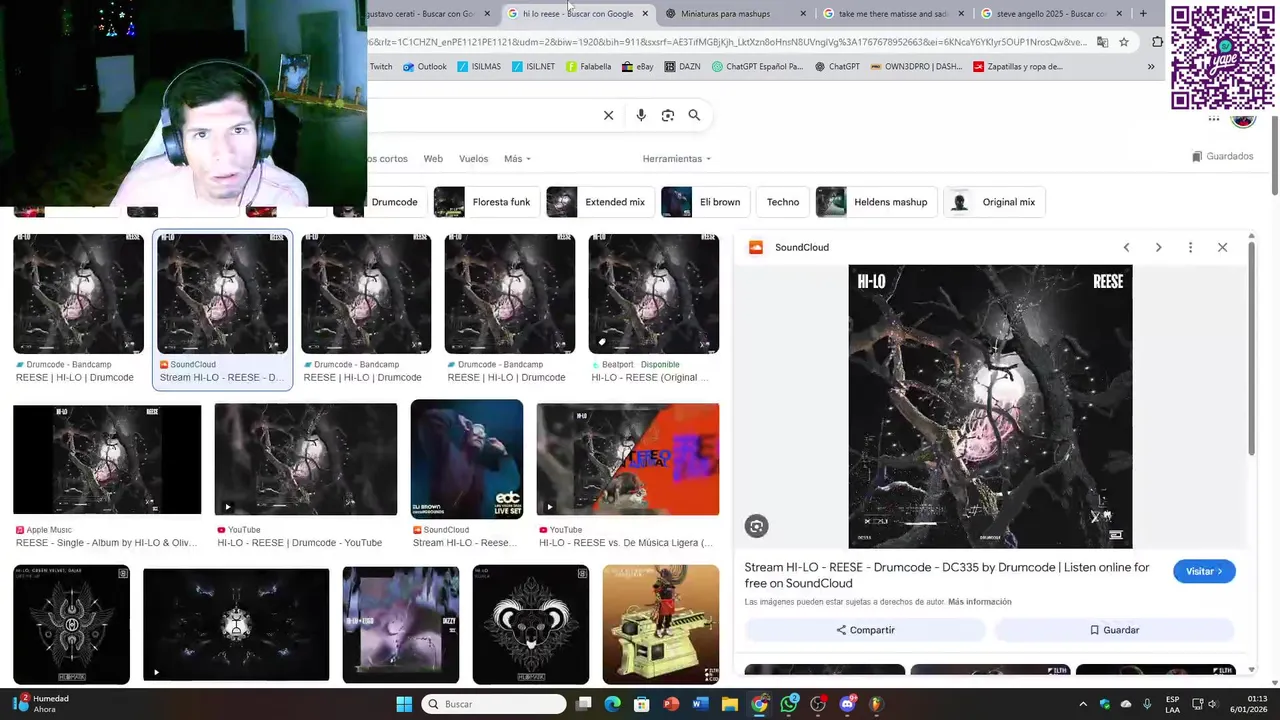
Task: Switch to 'steve angello 2025' tab
Action: coord(1051,14)
